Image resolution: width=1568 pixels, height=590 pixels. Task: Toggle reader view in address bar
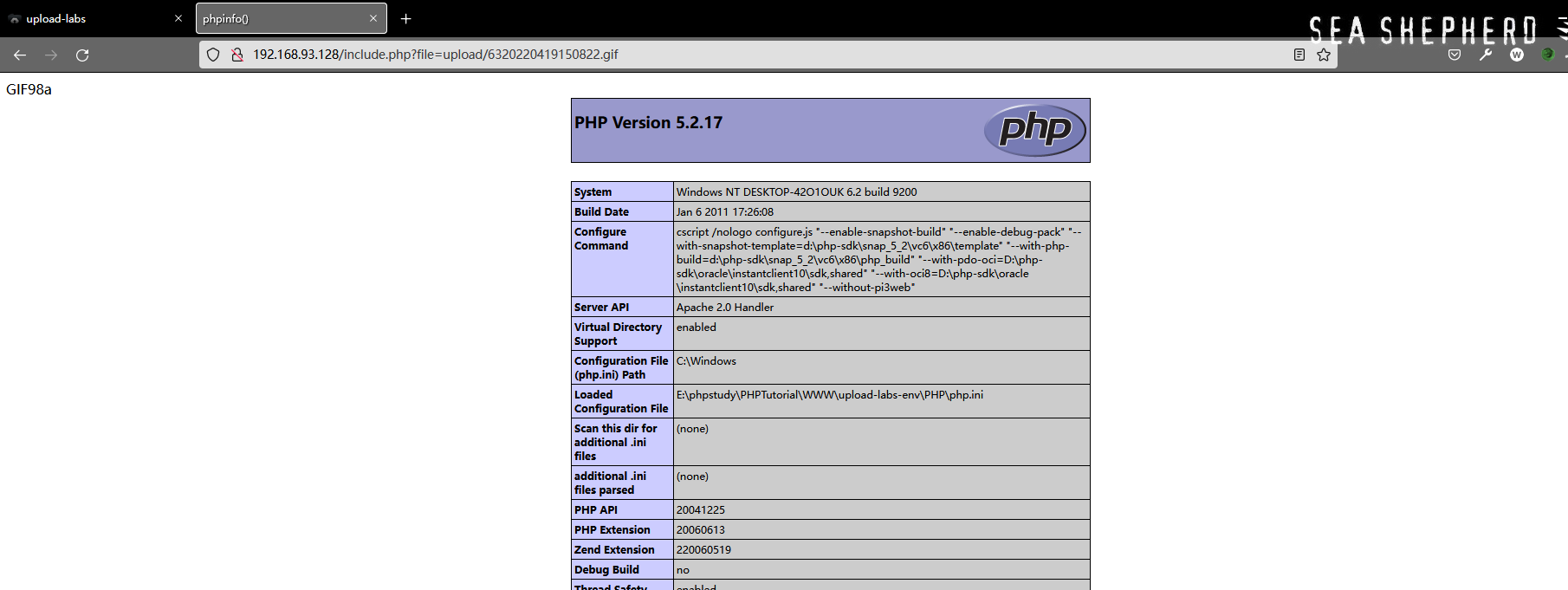click(x=1299, y=55)
